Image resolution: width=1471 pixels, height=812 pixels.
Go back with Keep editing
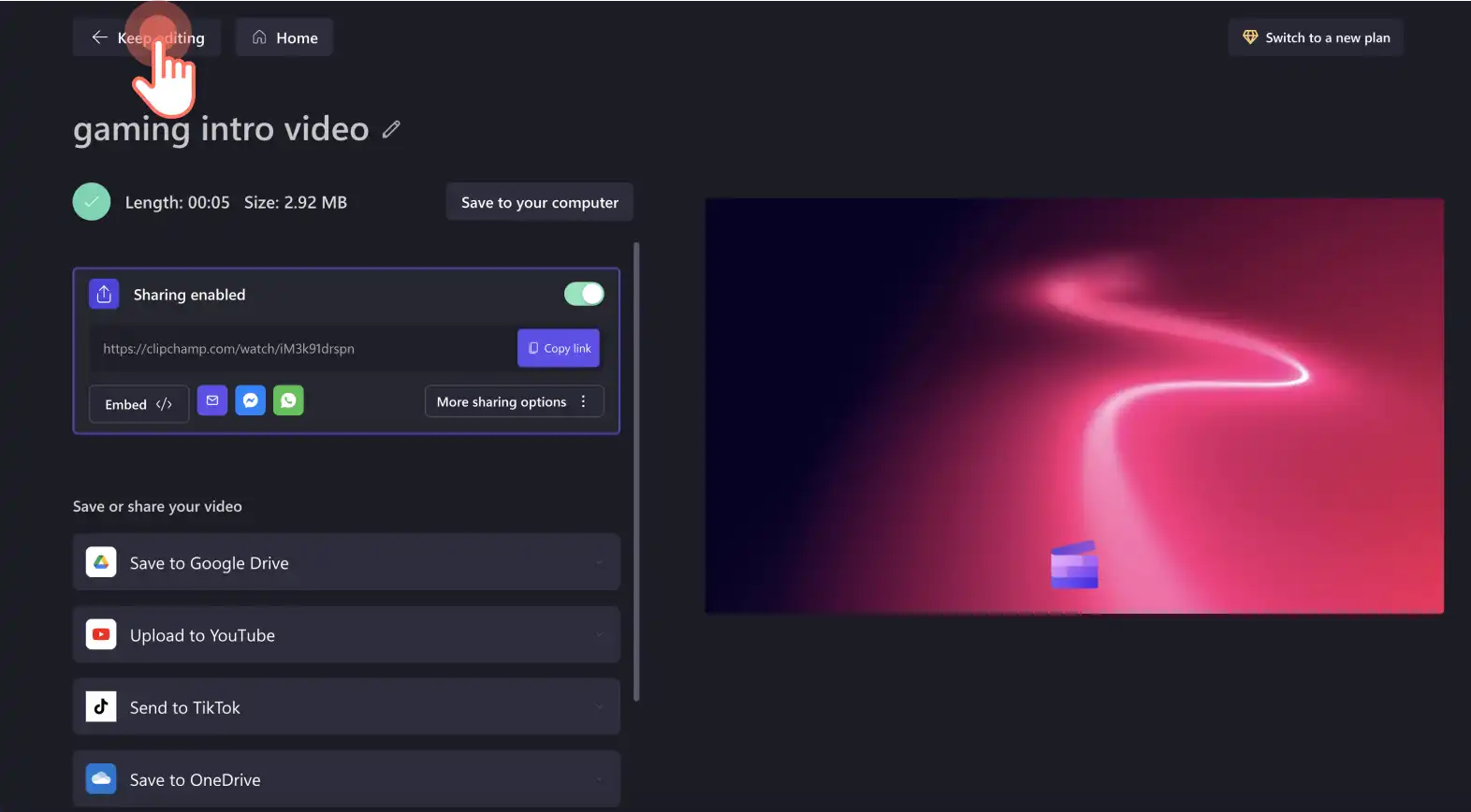[x=147, y=37]
